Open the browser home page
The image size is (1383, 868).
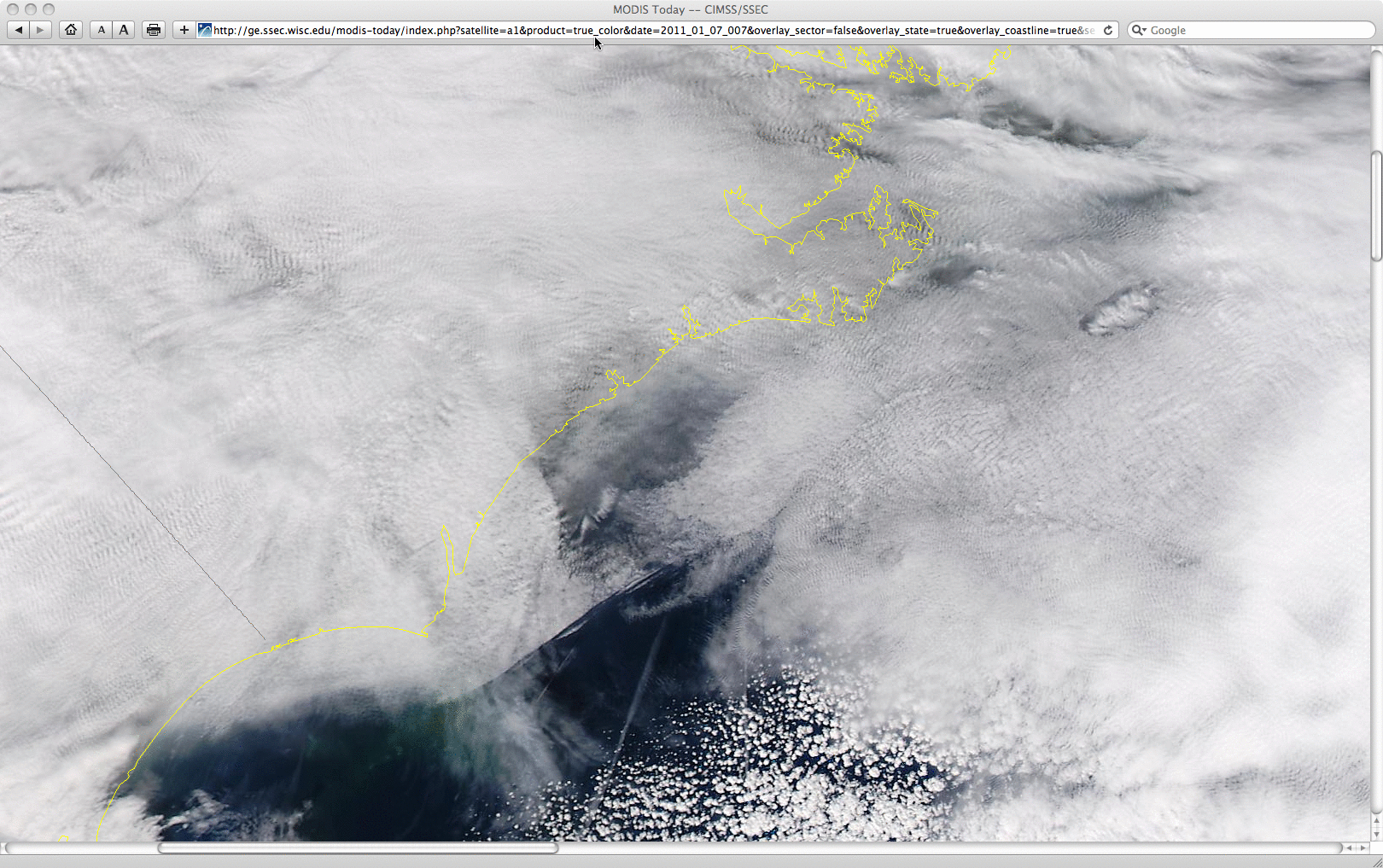pos(71,30)
